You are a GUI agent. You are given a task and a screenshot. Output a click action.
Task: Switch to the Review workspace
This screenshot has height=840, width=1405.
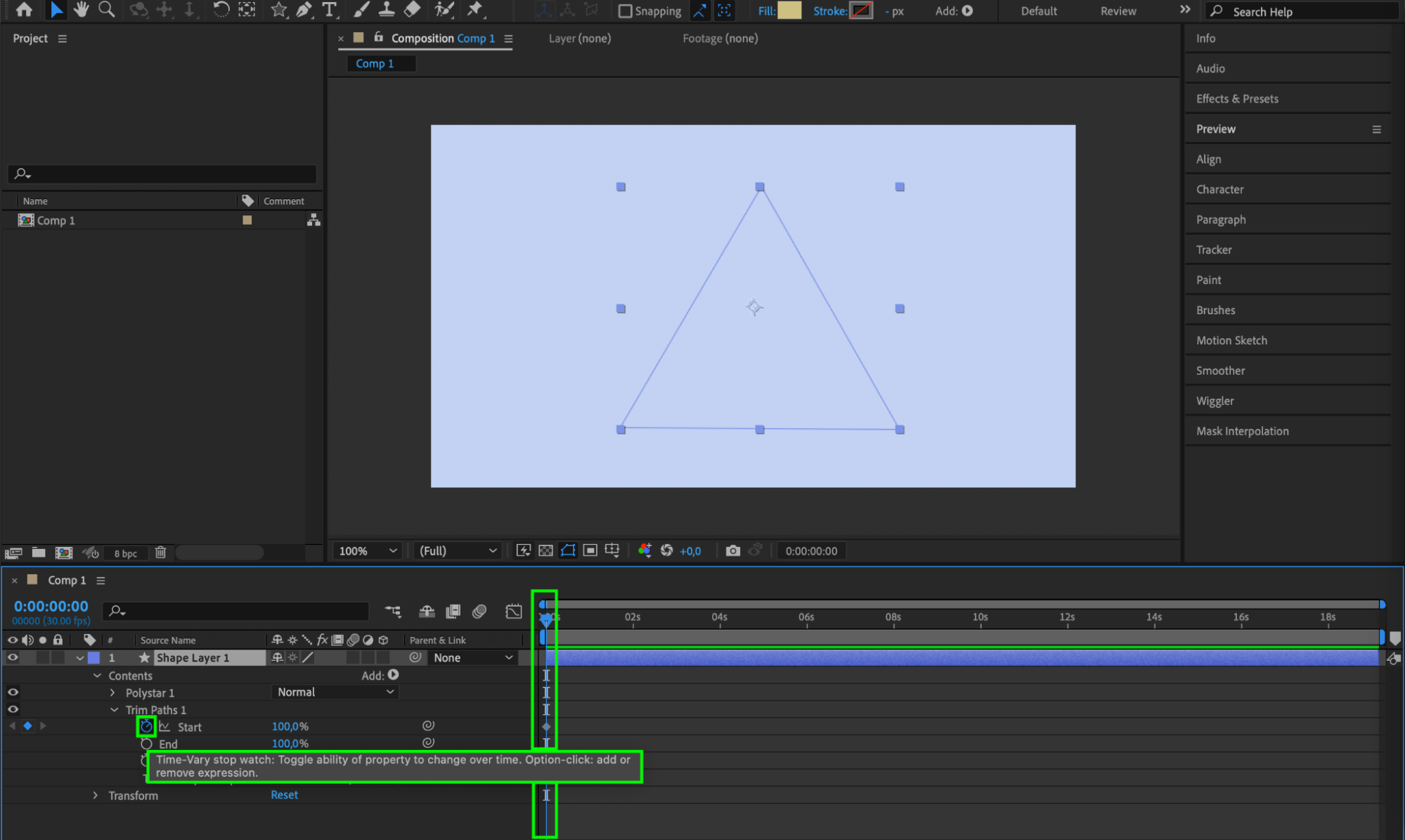[1118, 11]
